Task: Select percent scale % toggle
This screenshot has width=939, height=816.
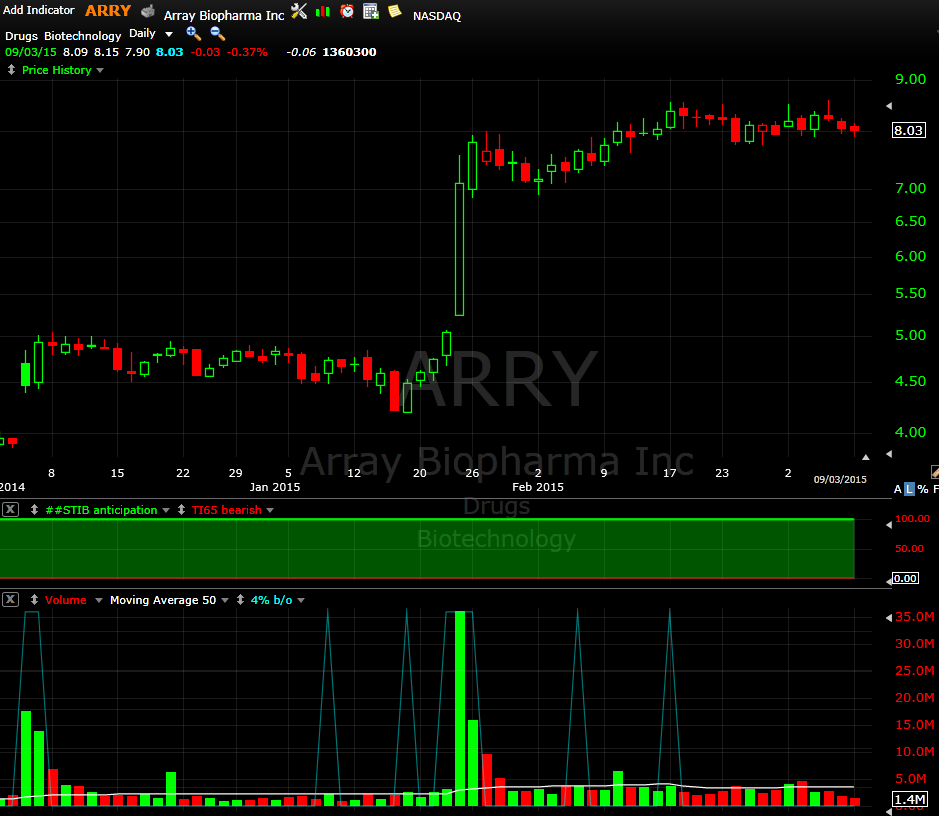Action: click(923, 489)
